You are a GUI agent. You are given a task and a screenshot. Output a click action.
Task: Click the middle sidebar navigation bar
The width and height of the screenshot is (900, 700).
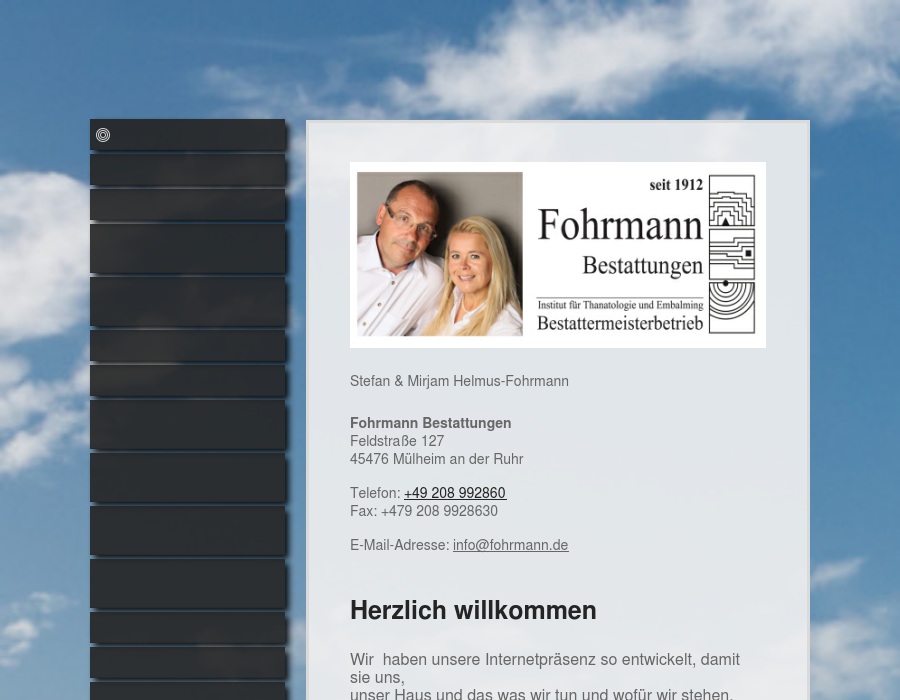pos(188,425)
